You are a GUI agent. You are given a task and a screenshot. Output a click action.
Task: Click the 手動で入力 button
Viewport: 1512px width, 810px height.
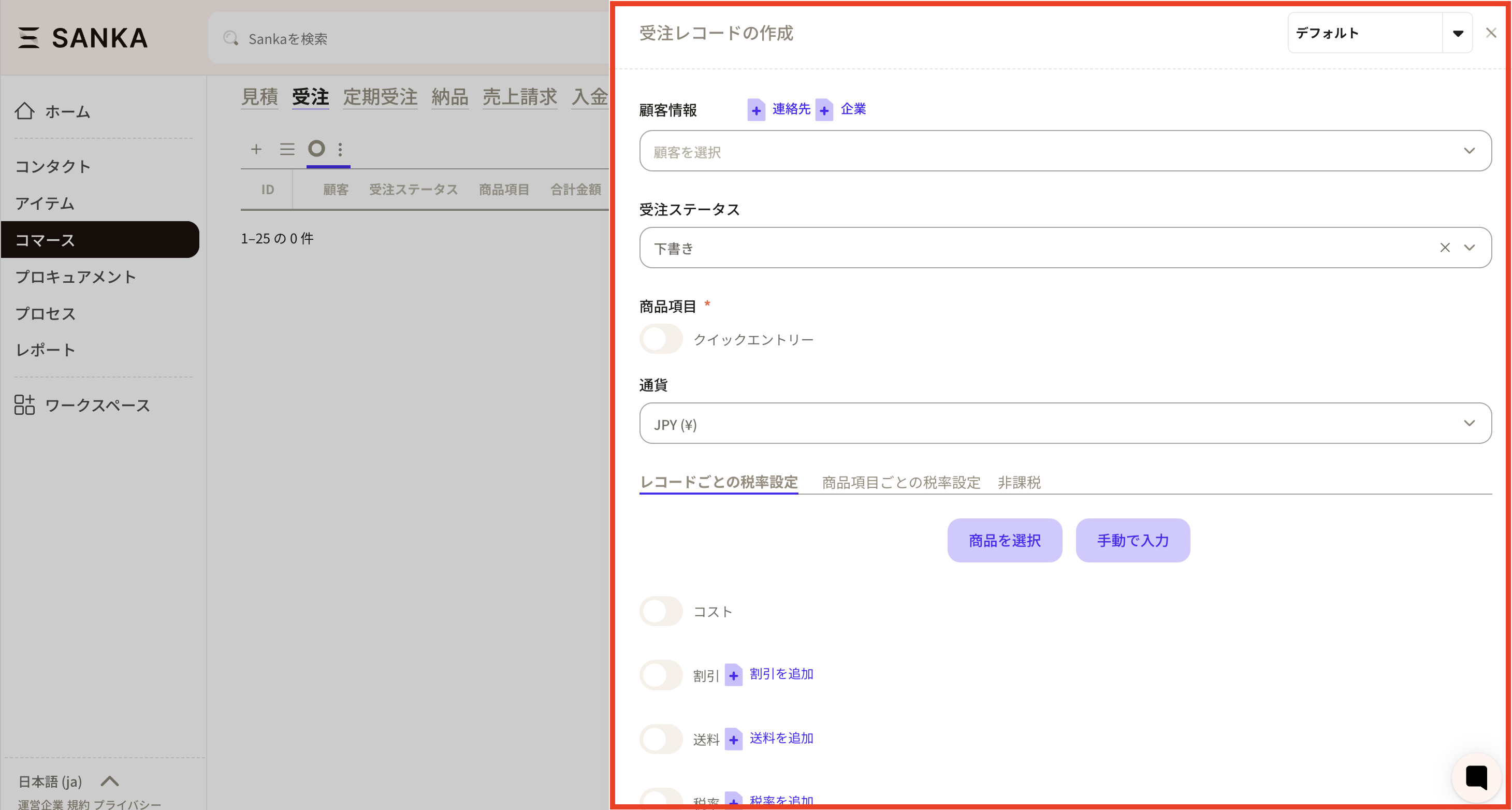1132,541
